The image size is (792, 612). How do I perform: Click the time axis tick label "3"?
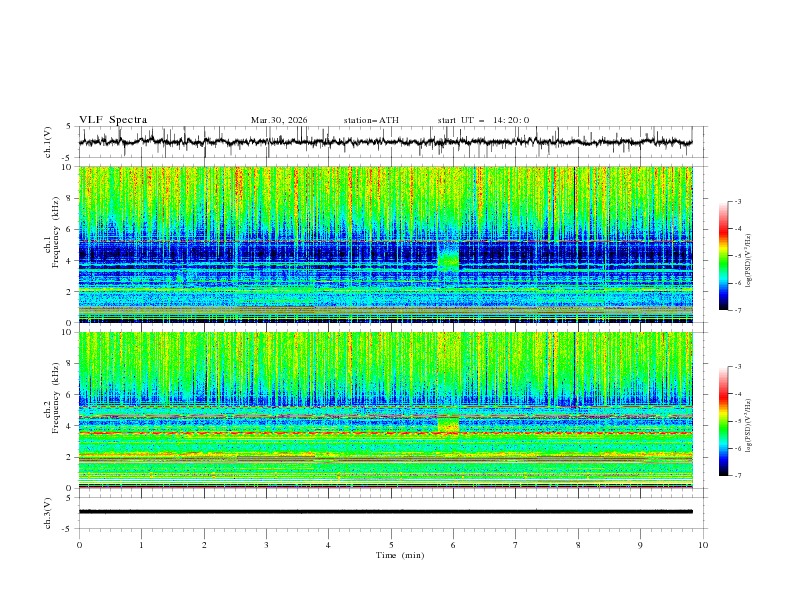pos(266,545)
